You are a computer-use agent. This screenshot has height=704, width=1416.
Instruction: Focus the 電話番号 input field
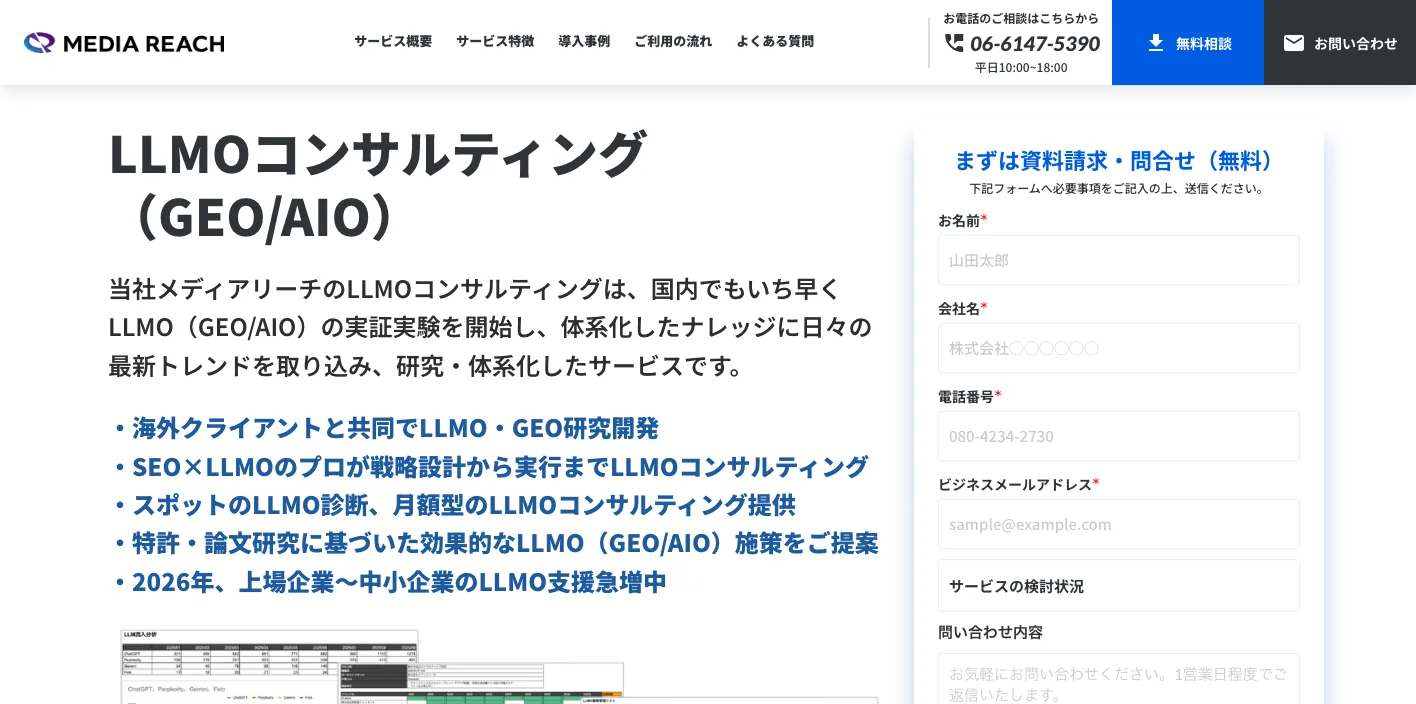(1119, 436)
